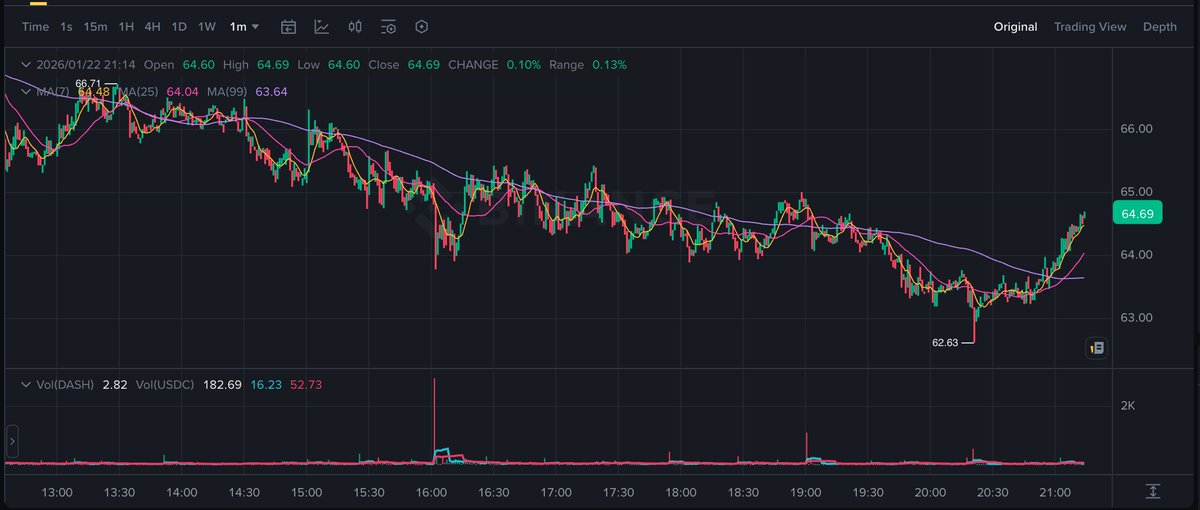Image resolution: width=1200 pixels, height=510 pixels.
Task: Open the 1m interval dropdown
Action: 244,27
